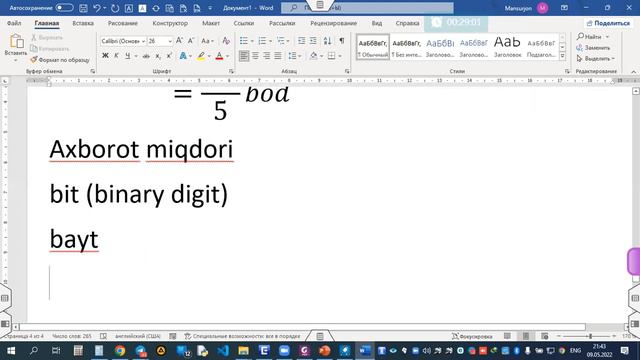Clear all formatting icon
This screenshot has height=360, width=640.
point(226,41)
